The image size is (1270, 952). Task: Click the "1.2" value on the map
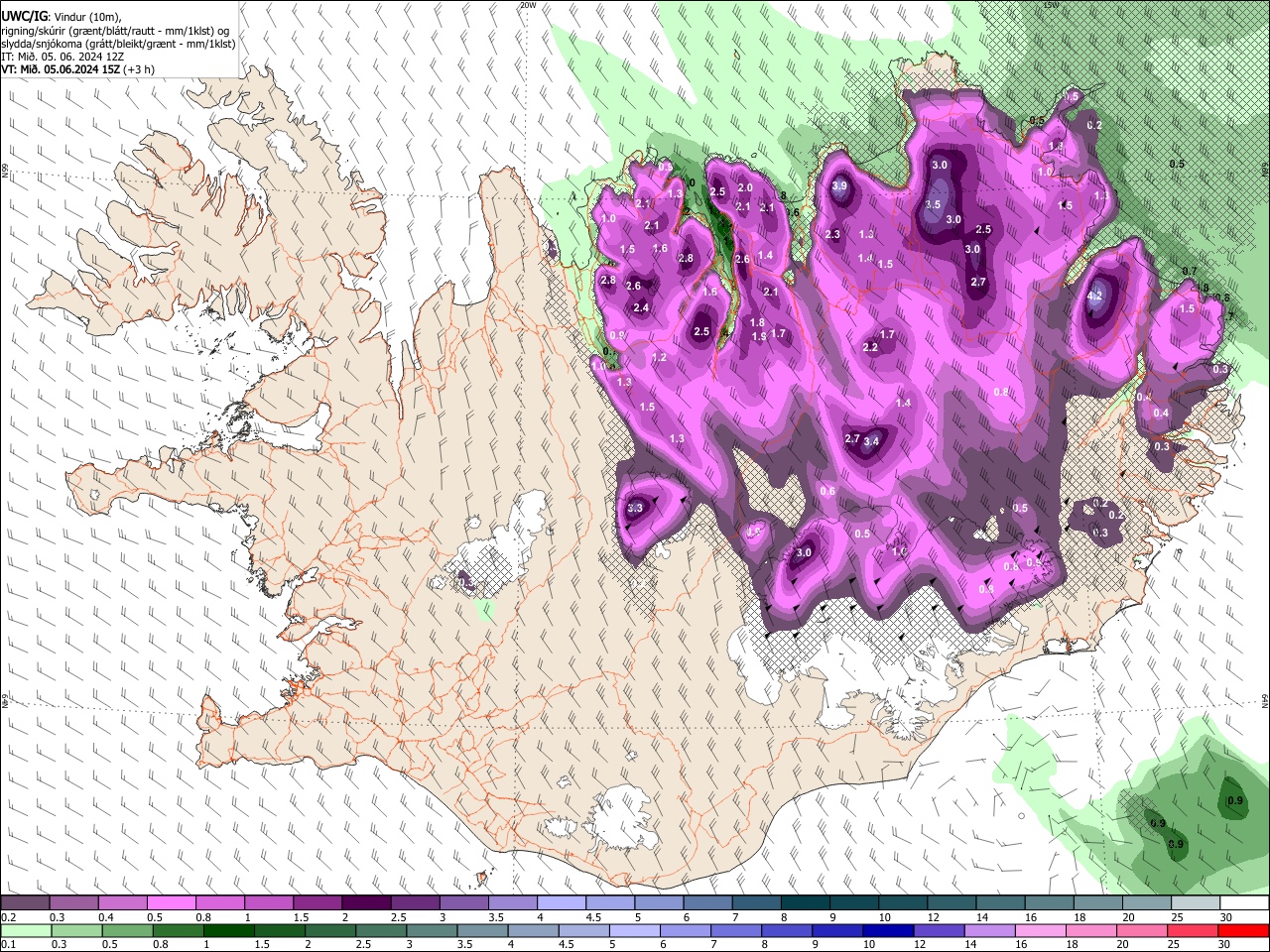659,357
